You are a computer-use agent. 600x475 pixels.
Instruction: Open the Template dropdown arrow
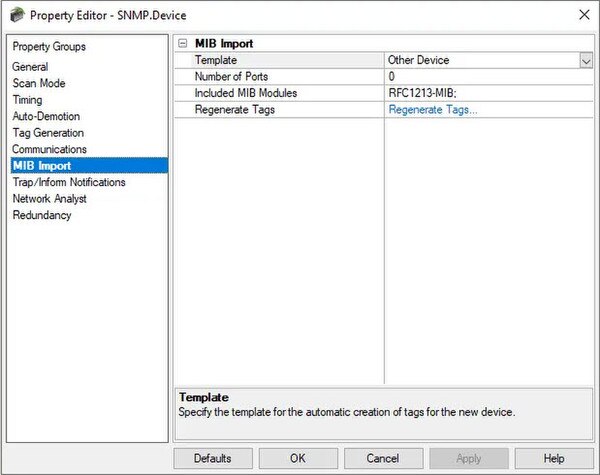(x=586, y=60)
